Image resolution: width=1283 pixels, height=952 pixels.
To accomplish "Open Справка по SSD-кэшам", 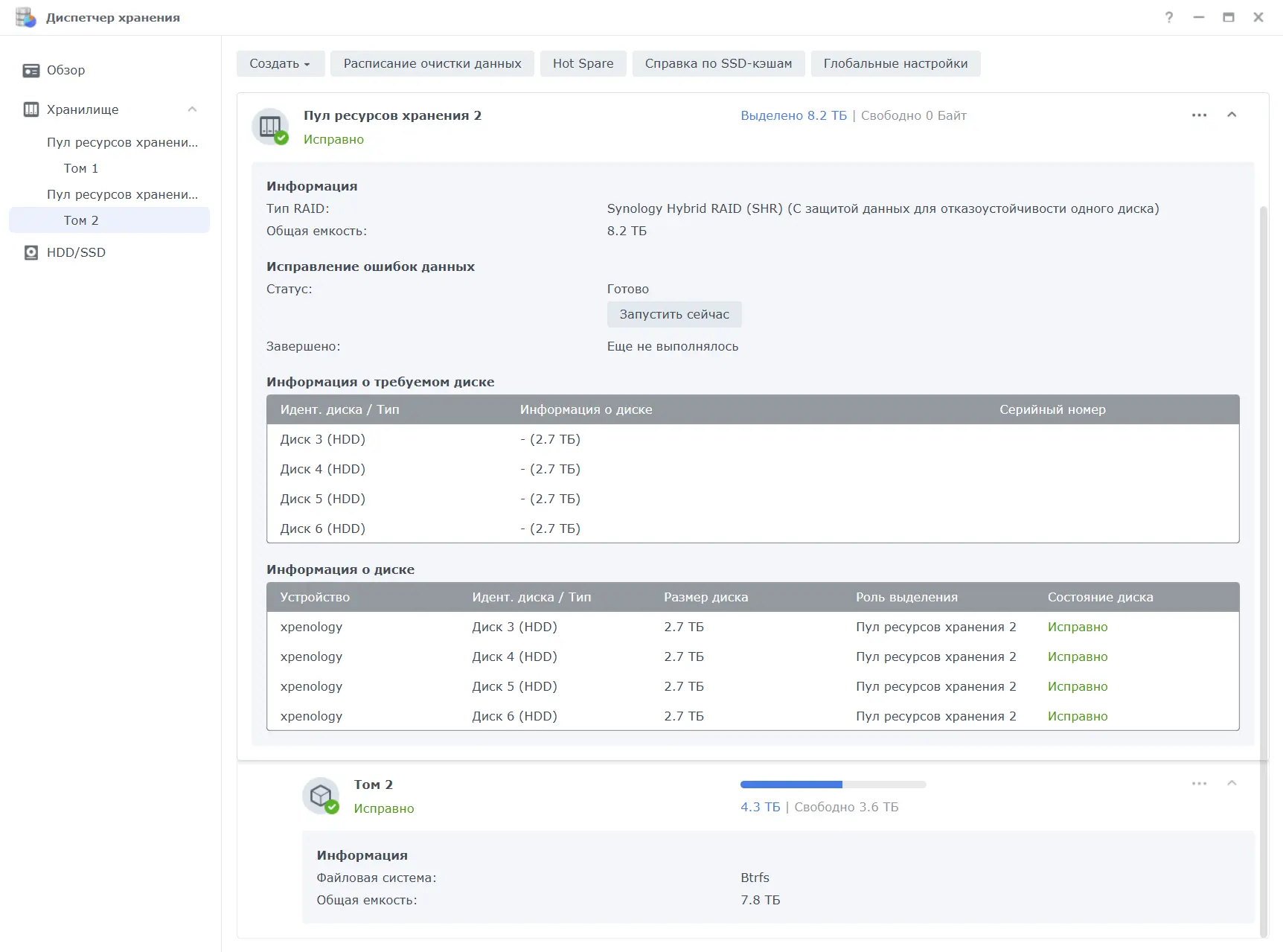I will tap(719, 63).
